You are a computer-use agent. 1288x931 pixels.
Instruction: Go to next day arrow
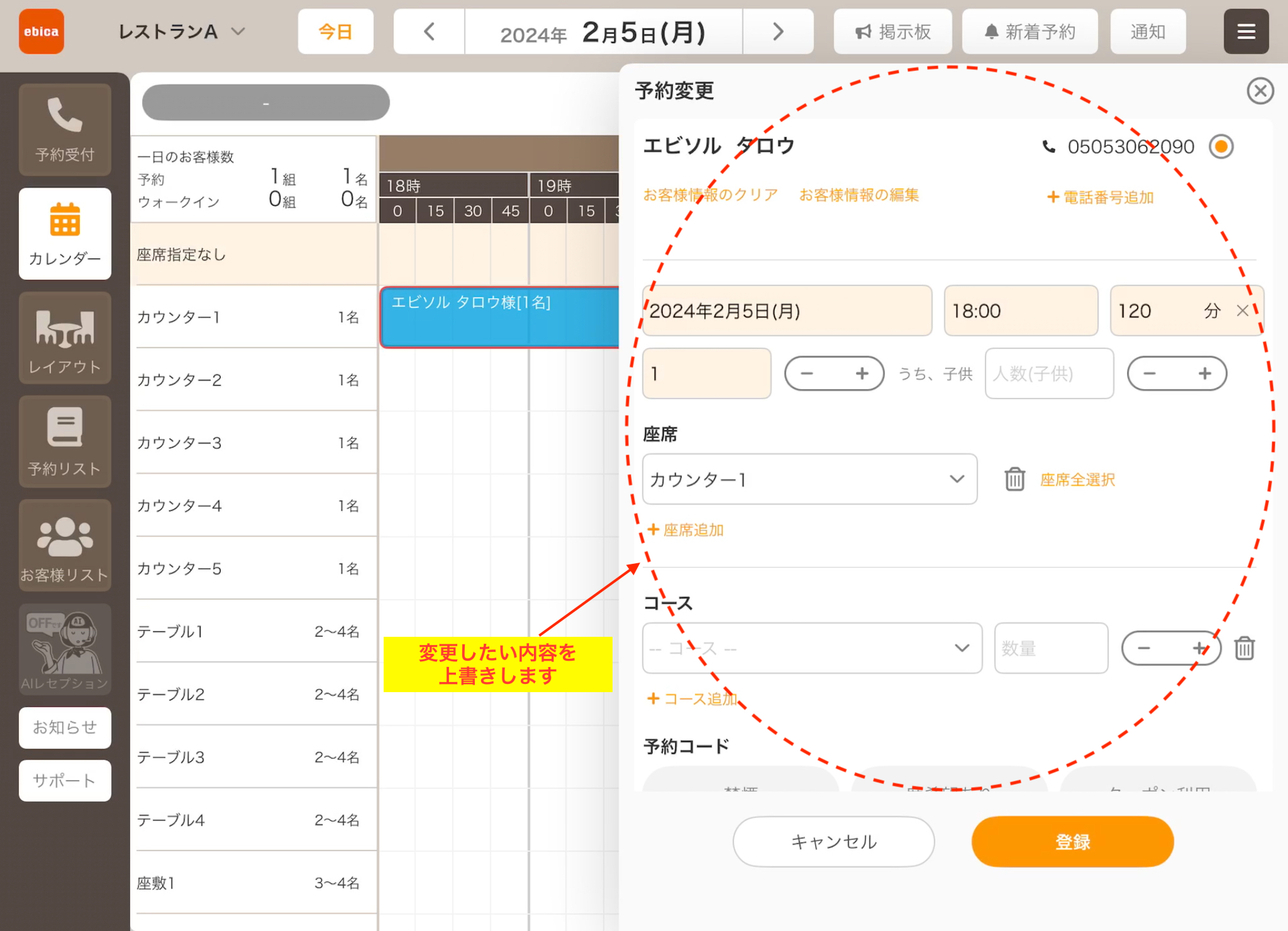tap(778, 31)
